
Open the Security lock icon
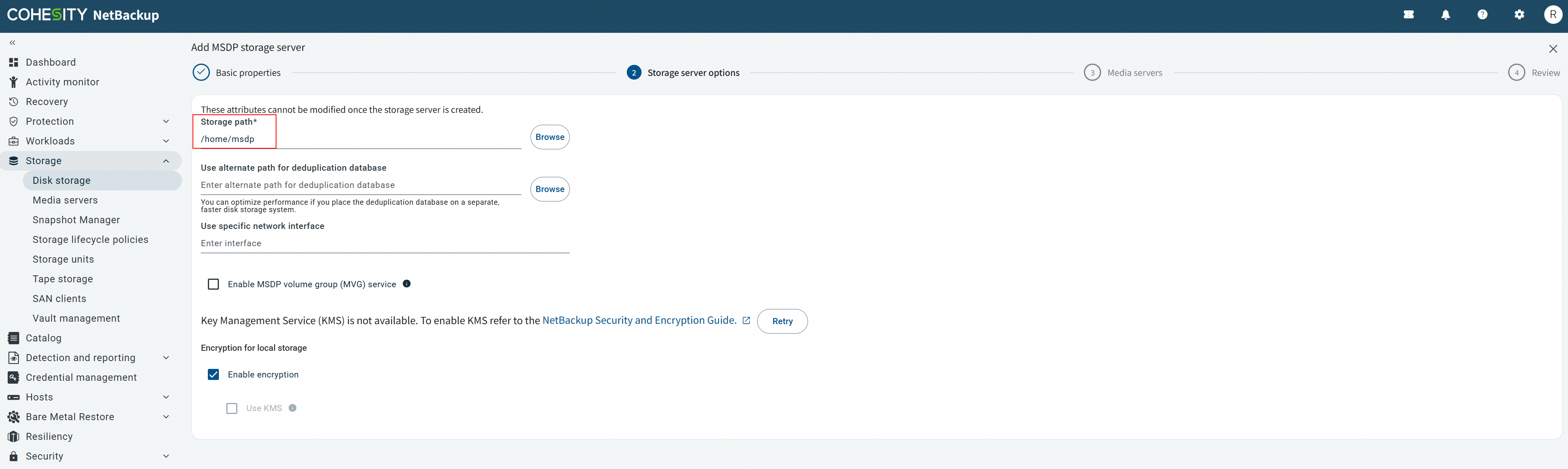(x=14, y=456)
